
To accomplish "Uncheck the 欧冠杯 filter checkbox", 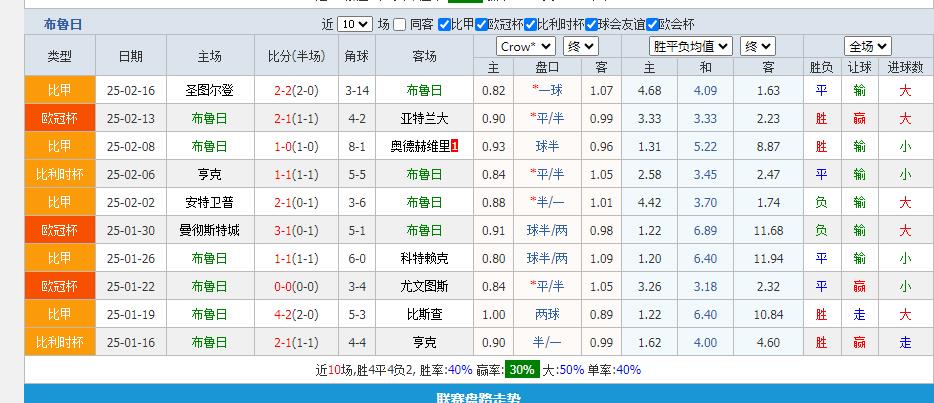I will 481,24.
